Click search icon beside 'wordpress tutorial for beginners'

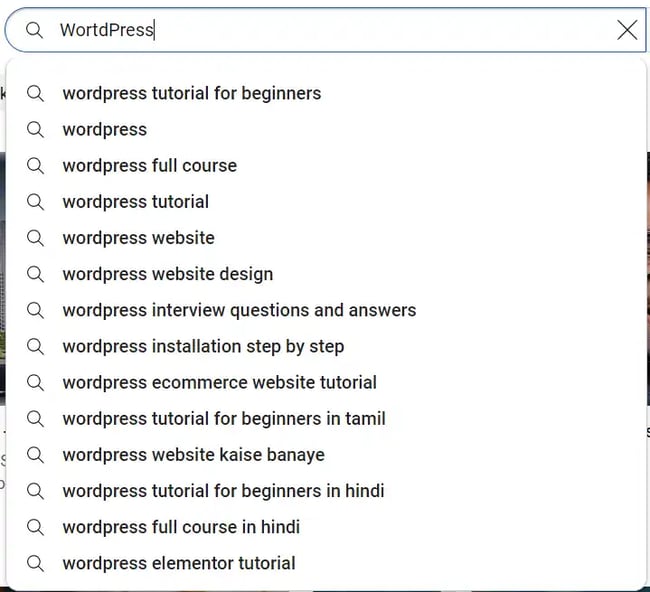click(x=35, y=93)
